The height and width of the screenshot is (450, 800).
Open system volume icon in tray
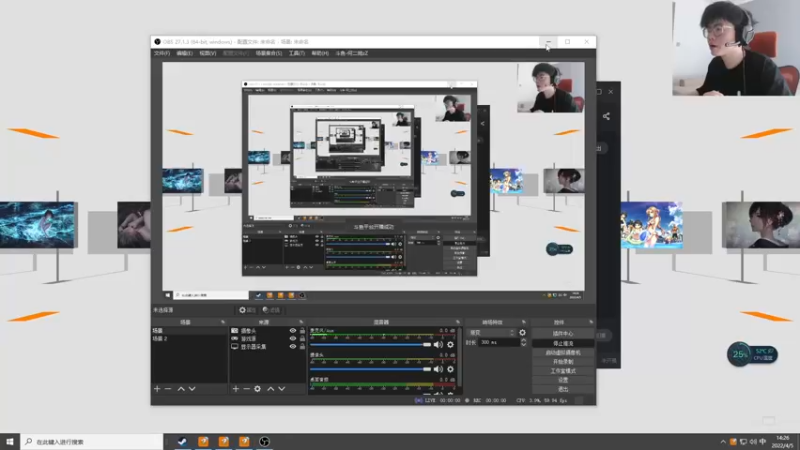click(x=753, y=442)
